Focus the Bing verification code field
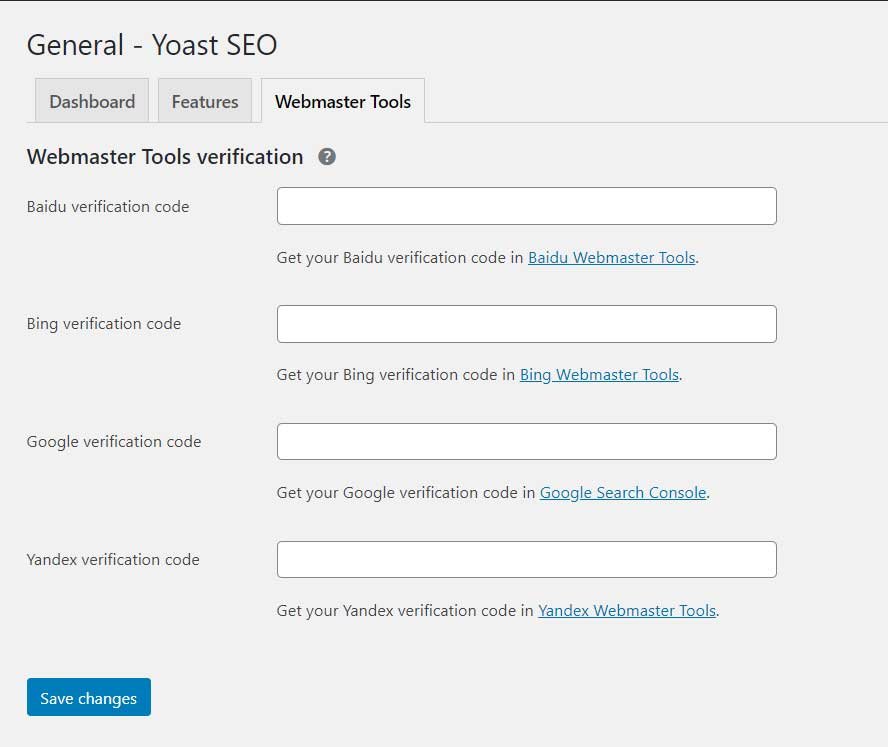Screen dimensions: 888x747 point(527,324)
